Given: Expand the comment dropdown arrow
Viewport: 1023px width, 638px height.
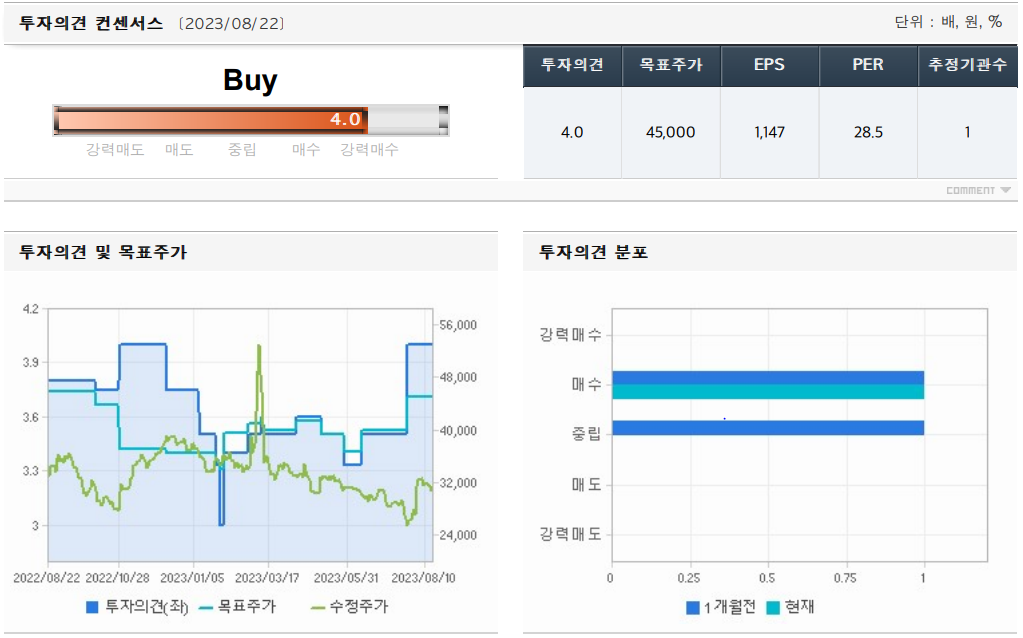Looking at the screenshot, I should coord(1005,190).
